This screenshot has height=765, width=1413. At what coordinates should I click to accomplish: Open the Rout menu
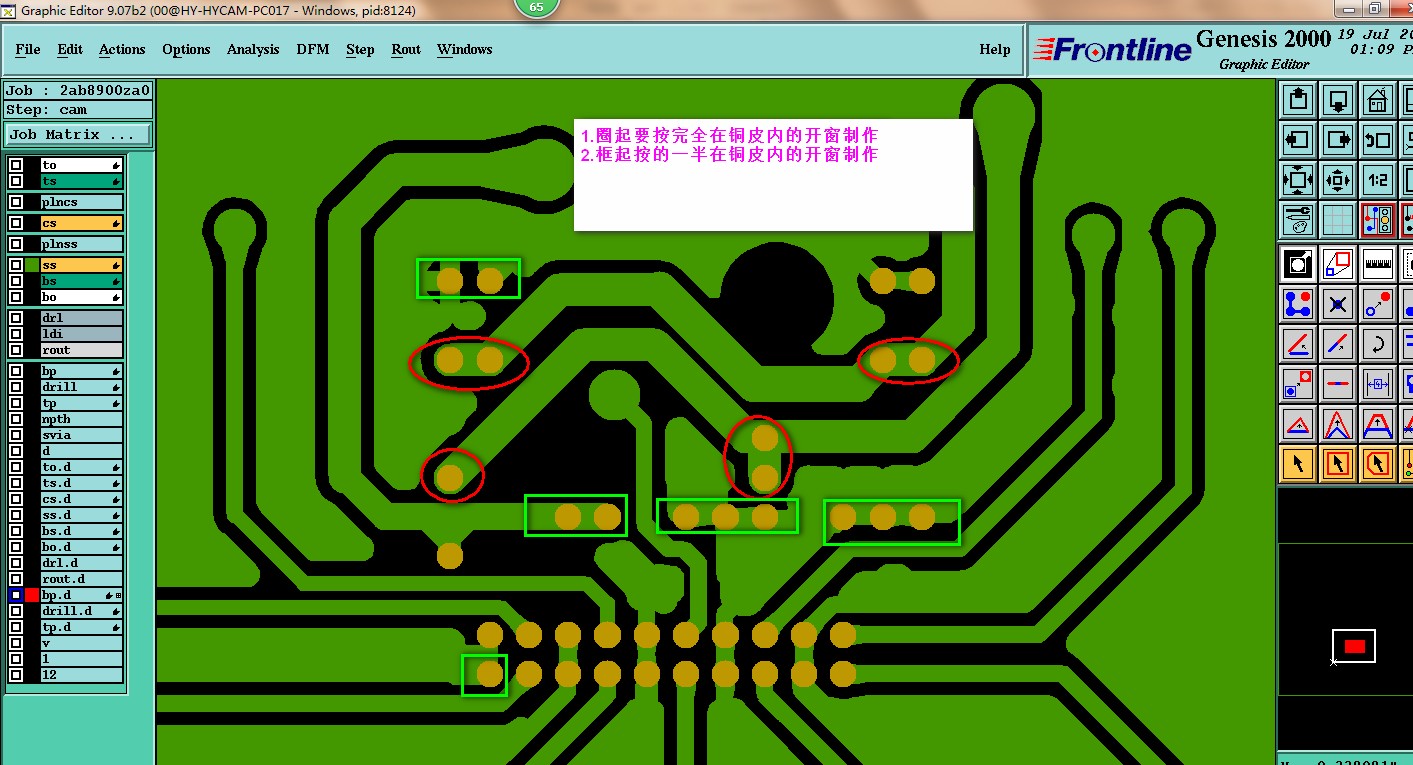point(406,49)
